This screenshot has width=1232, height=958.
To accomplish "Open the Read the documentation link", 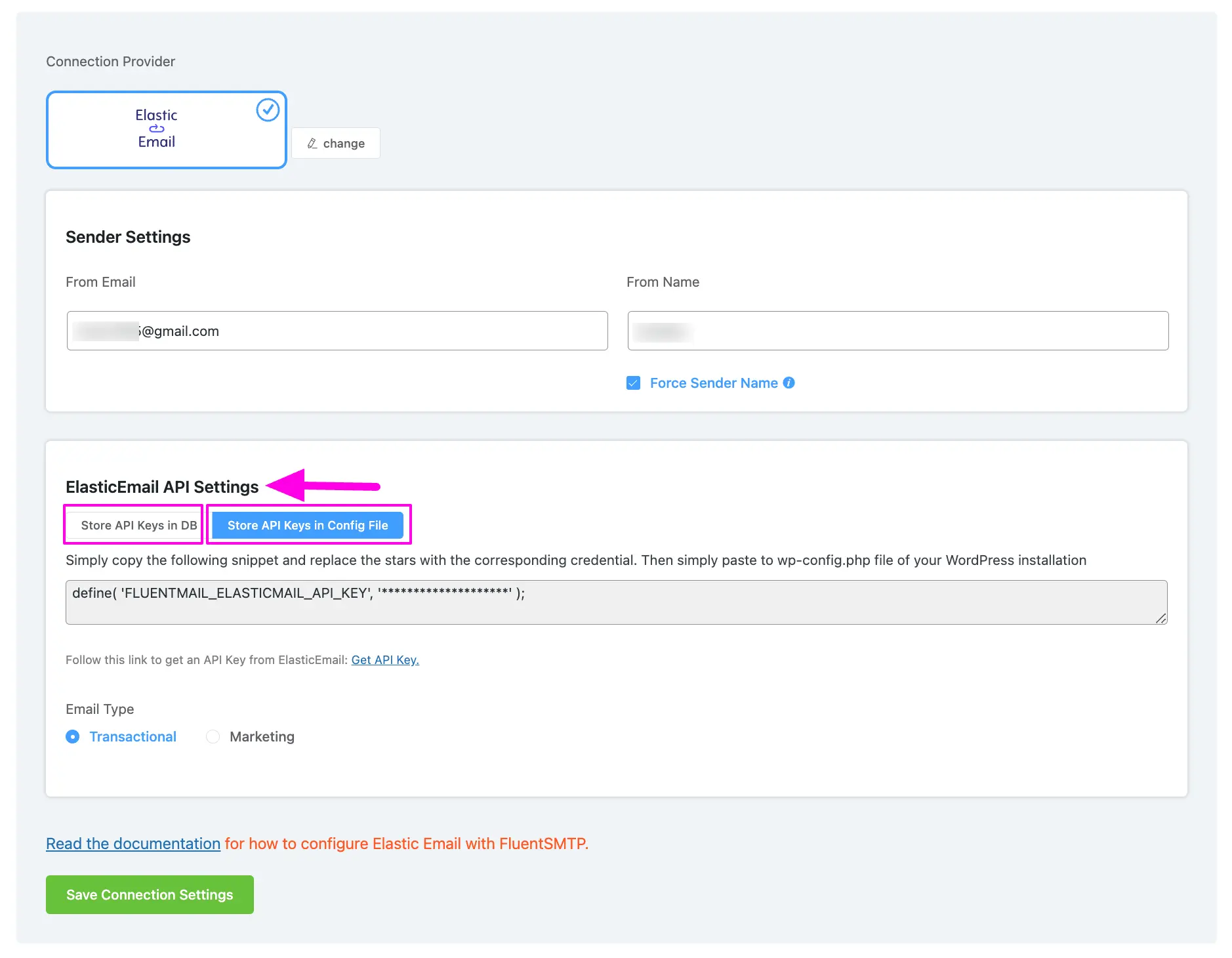I will click(x=133, y=844).
